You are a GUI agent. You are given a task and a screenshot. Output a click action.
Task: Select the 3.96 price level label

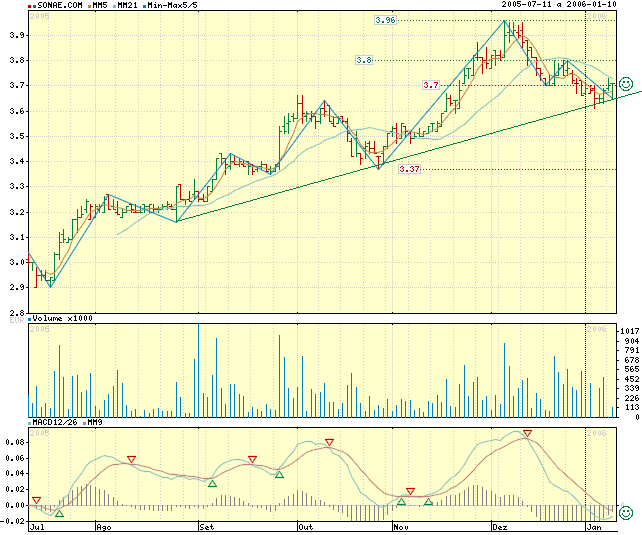pyautogui.click(x=385, y=20)
